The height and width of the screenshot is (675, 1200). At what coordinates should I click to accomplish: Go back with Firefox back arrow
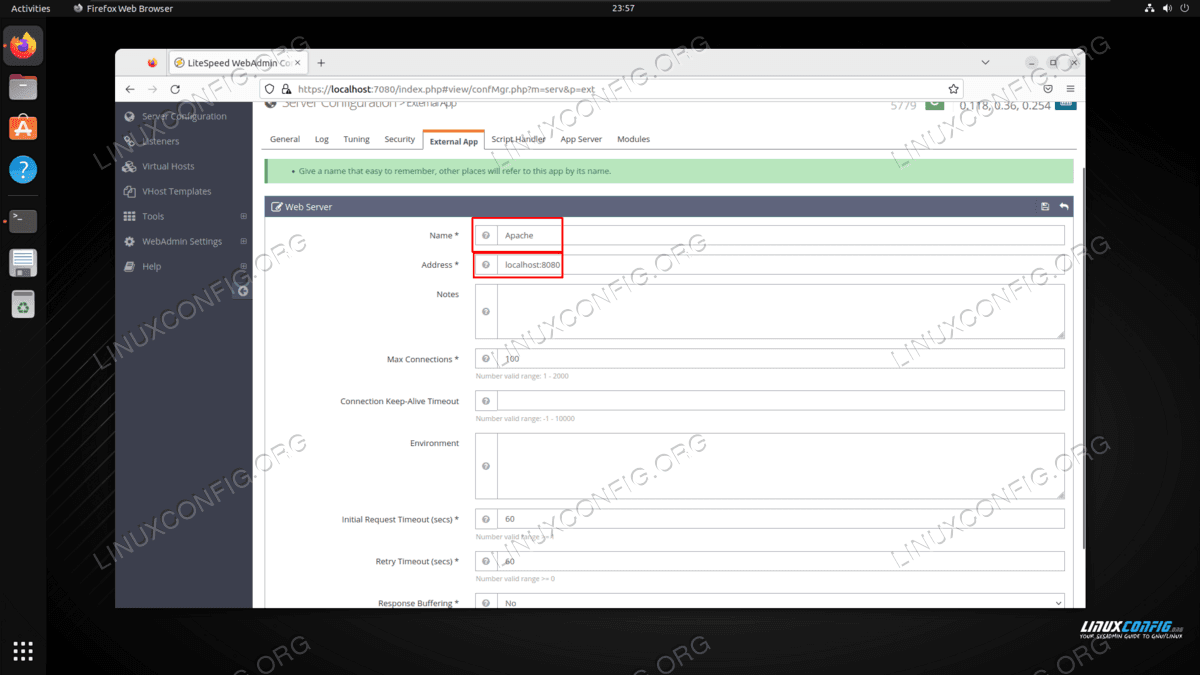[130, 89]
